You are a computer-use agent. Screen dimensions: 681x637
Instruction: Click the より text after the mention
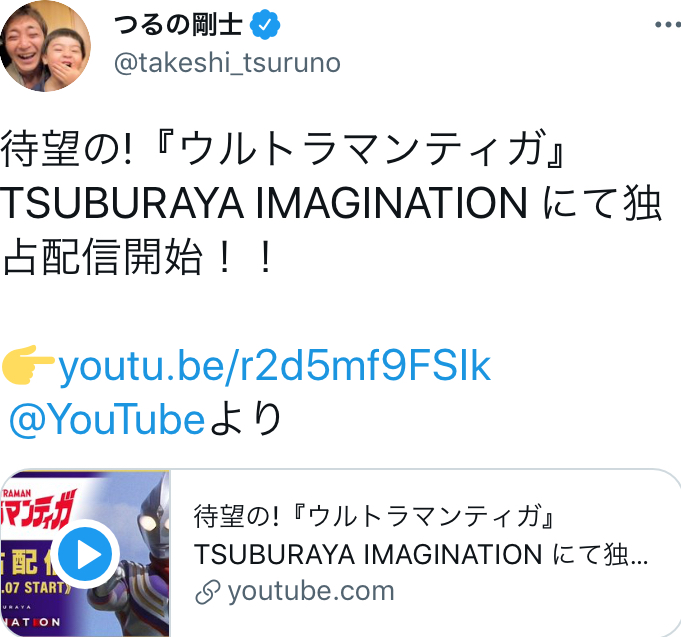pyautogui.click(x=247, y=419)
